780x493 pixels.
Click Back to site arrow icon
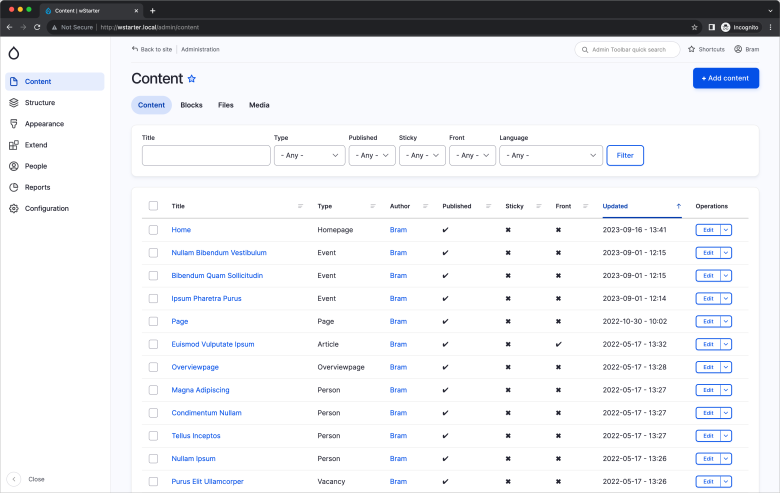(x=135, y=49)
